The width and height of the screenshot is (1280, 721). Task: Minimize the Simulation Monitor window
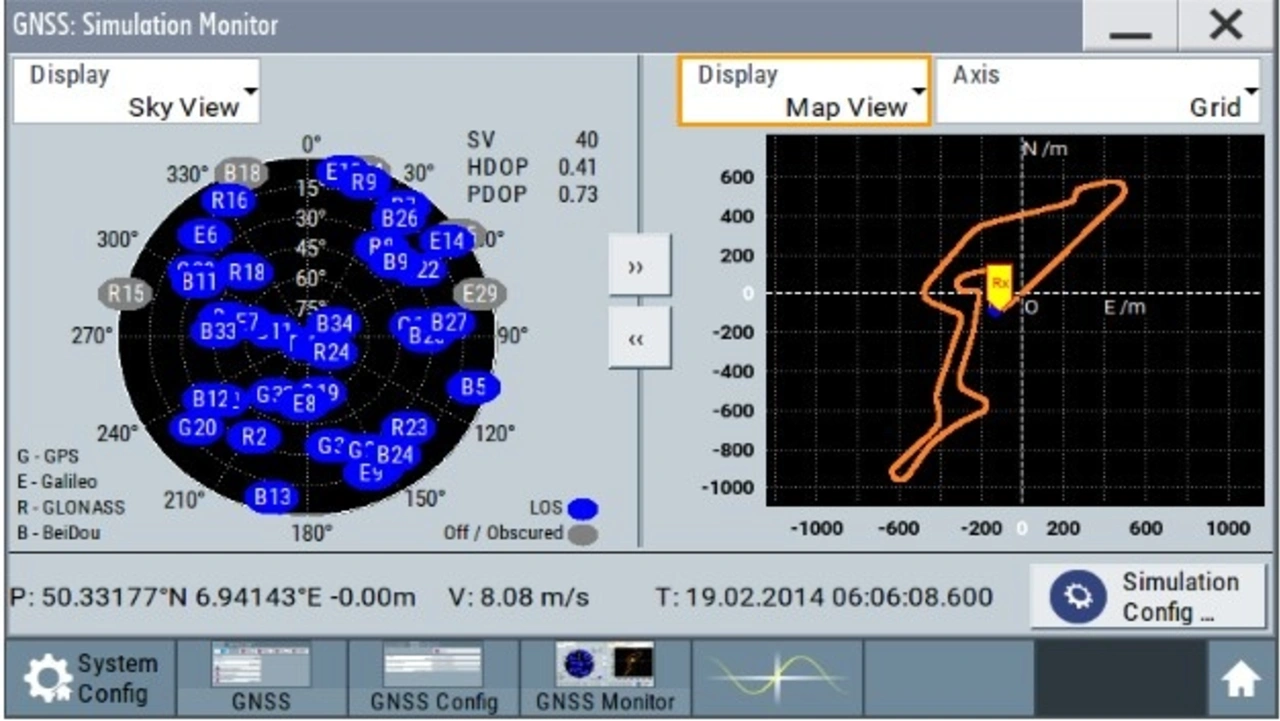1131,28
